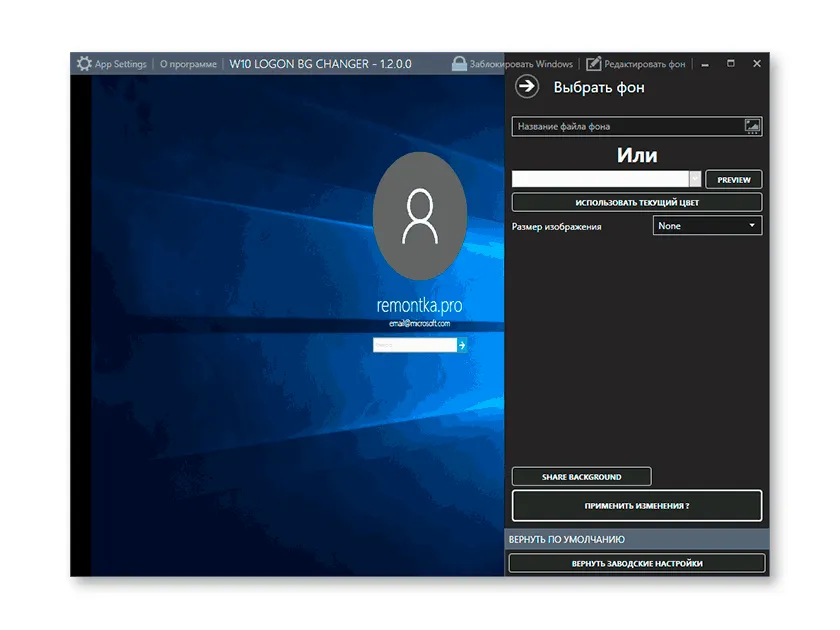
Task: Click the user avatar in the preview
Action: pyautogui.click(x=419, y=217)
